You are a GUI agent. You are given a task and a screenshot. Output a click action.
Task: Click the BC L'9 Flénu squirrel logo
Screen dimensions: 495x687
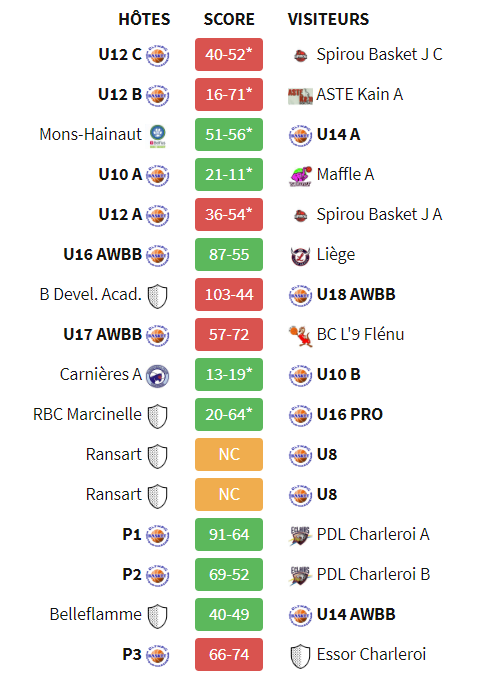pyautogui.click(x=301, y=336)
